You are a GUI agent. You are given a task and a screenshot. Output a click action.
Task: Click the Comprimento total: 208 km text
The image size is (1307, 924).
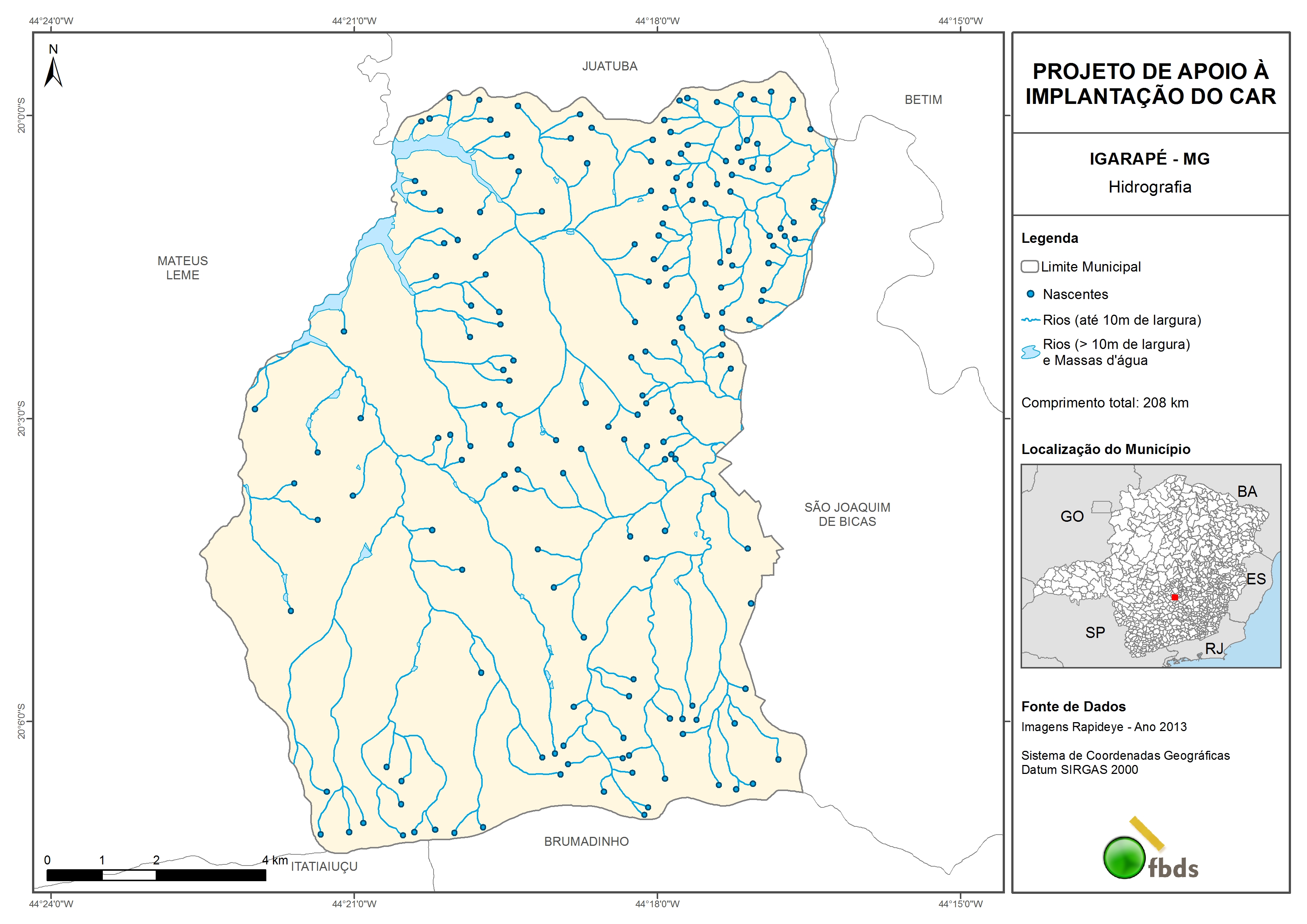pos(1104,403)
